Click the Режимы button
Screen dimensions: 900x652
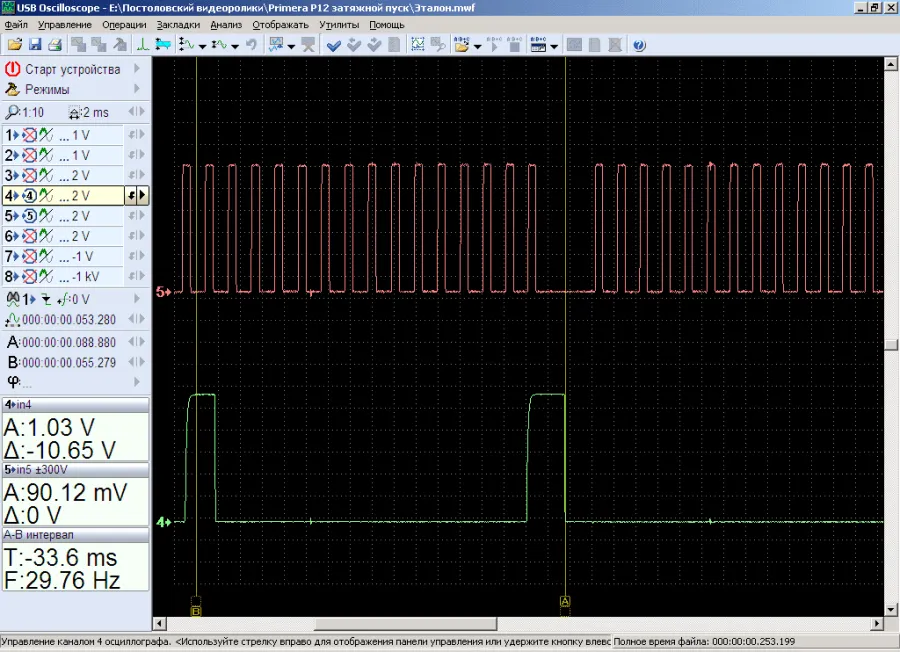[x=47, y=90]
